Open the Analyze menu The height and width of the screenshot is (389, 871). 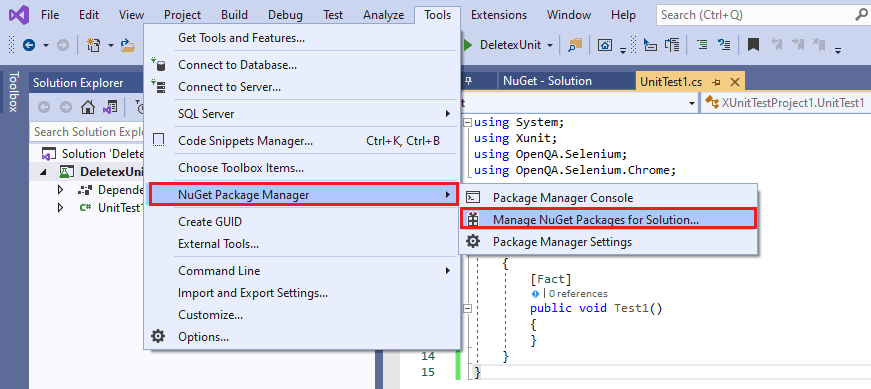(x=384, y=15)
